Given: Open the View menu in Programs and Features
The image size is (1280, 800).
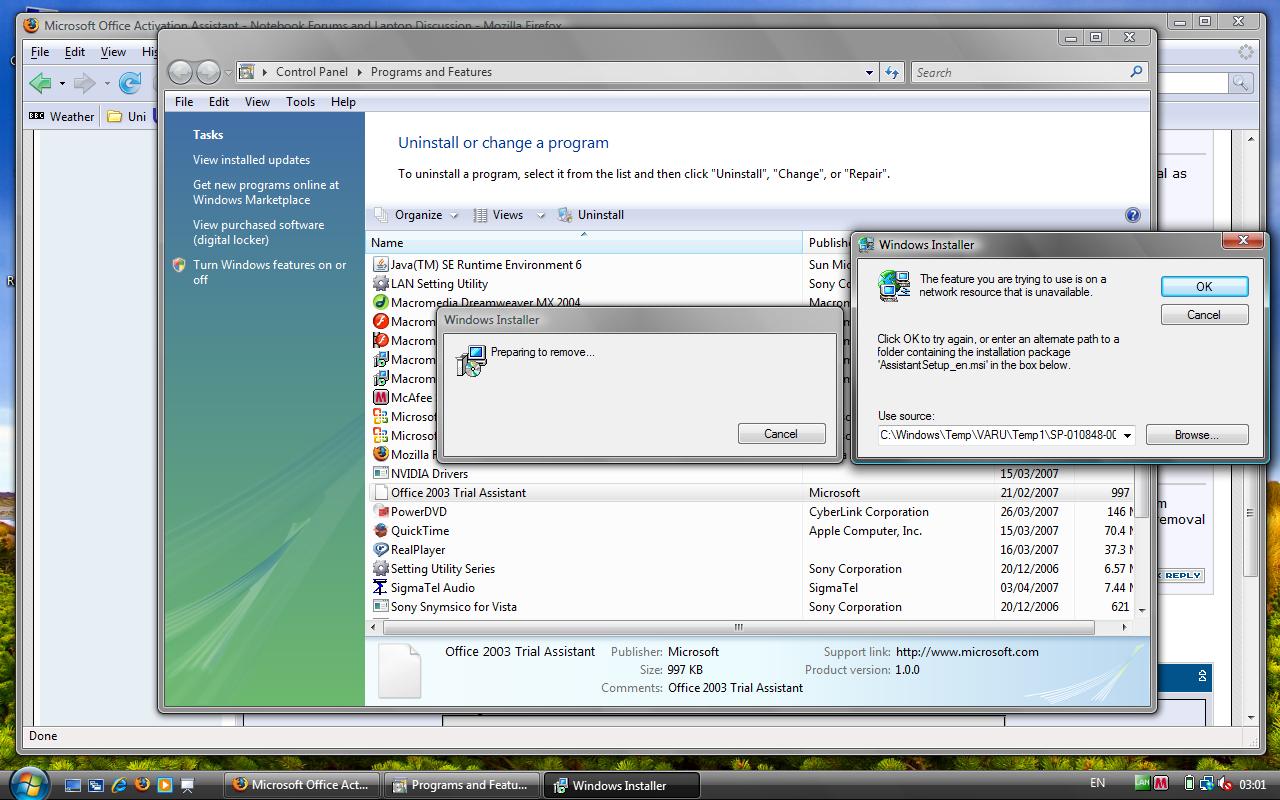Looking at the screenshot, I should (x=257, y=102).
